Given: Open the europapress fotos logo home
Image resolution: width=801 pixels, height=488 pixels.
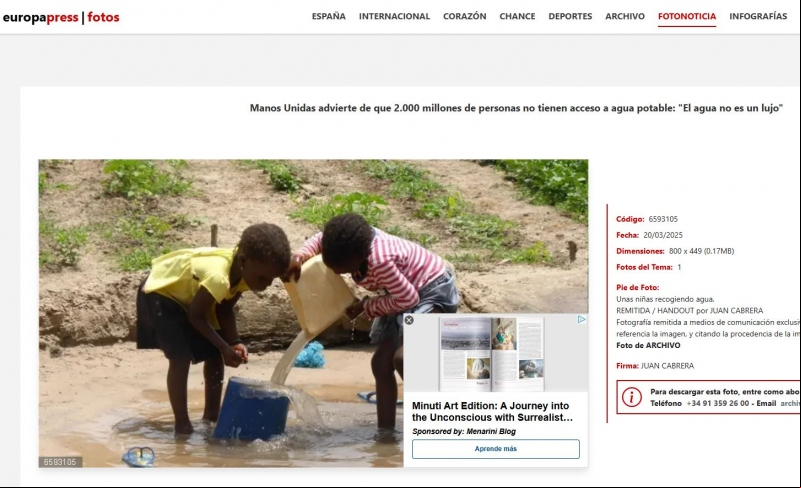Looking at the screenshot, I should [61, 17].
